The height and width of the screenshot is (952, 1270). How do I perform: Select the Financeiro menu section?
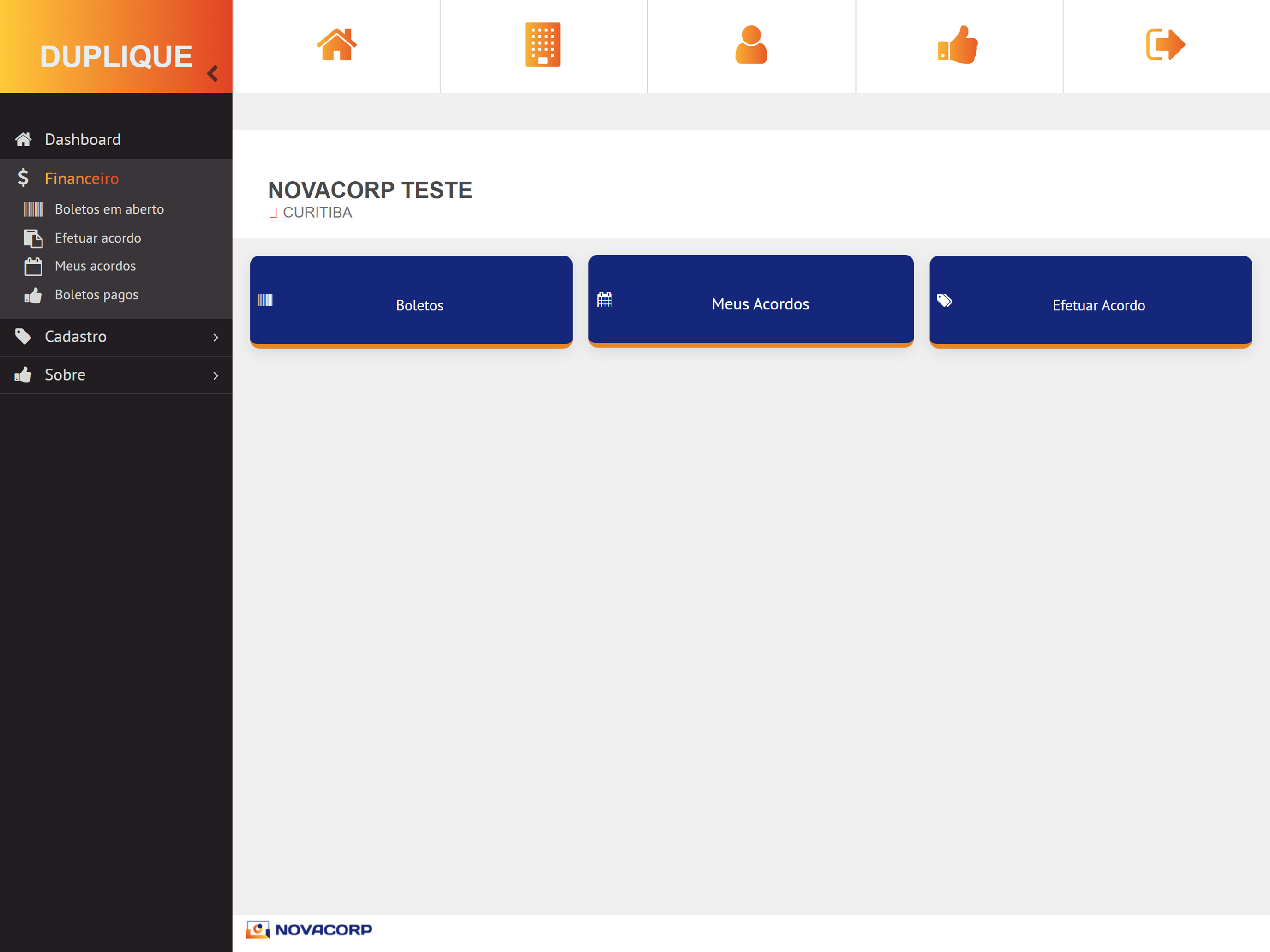[x=116, y=178]
